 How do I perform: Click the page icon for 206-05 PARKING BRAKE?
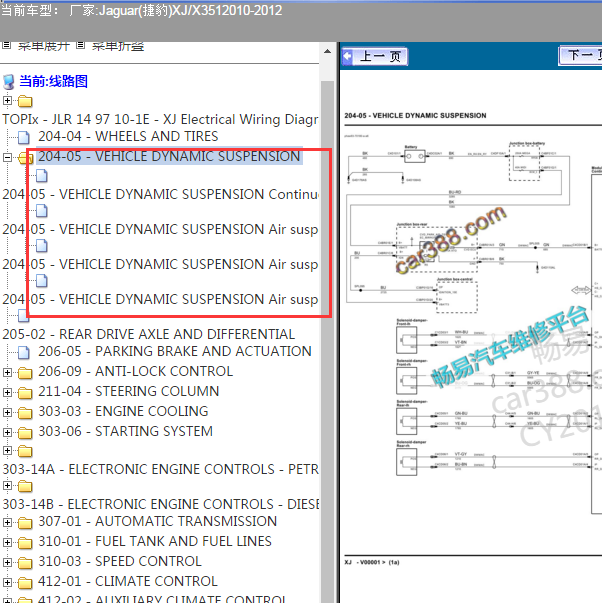(24, 352)
